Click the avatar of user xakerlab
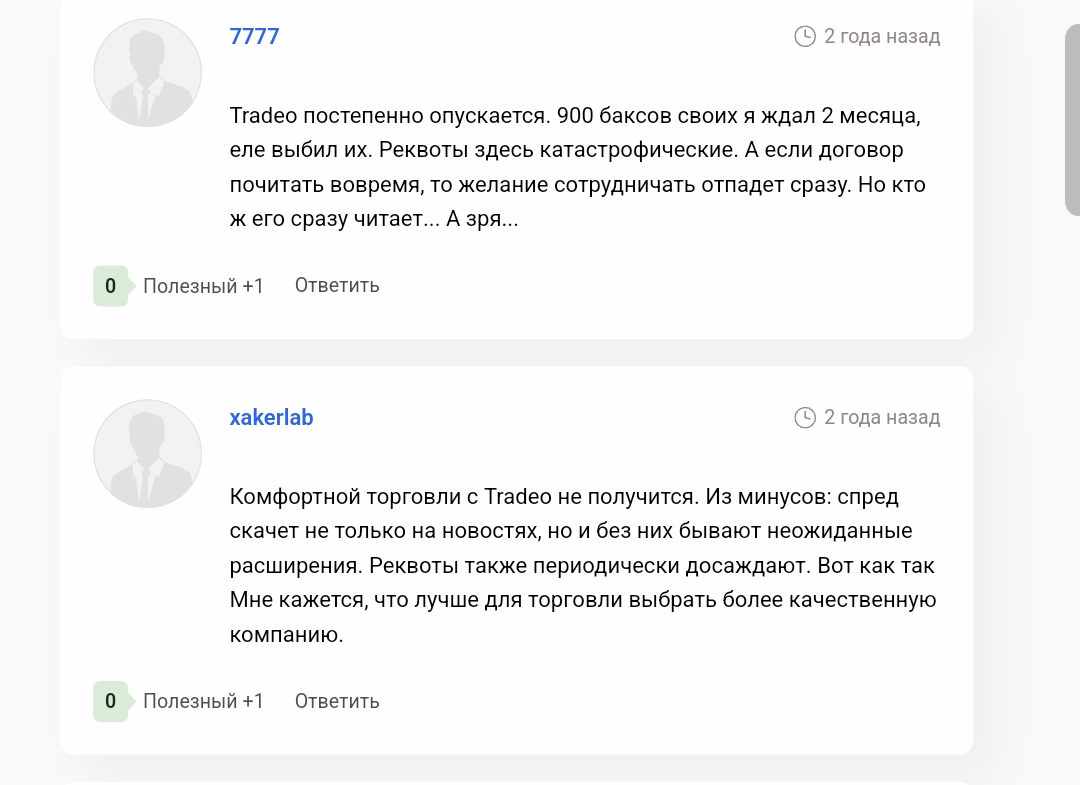1080x785 pixels. pos(148,454)
